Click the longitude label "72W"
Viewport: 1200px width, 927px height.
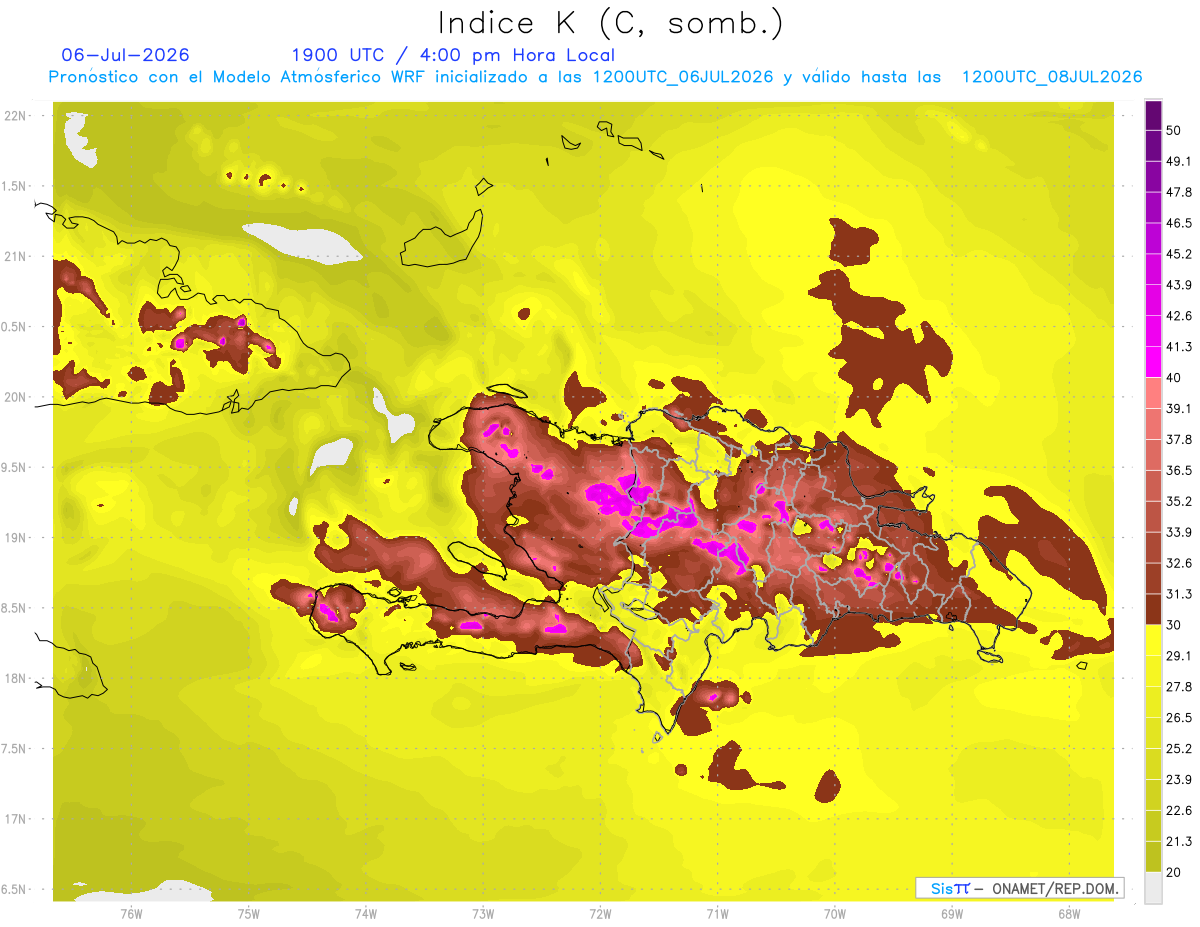pos(600,914)
